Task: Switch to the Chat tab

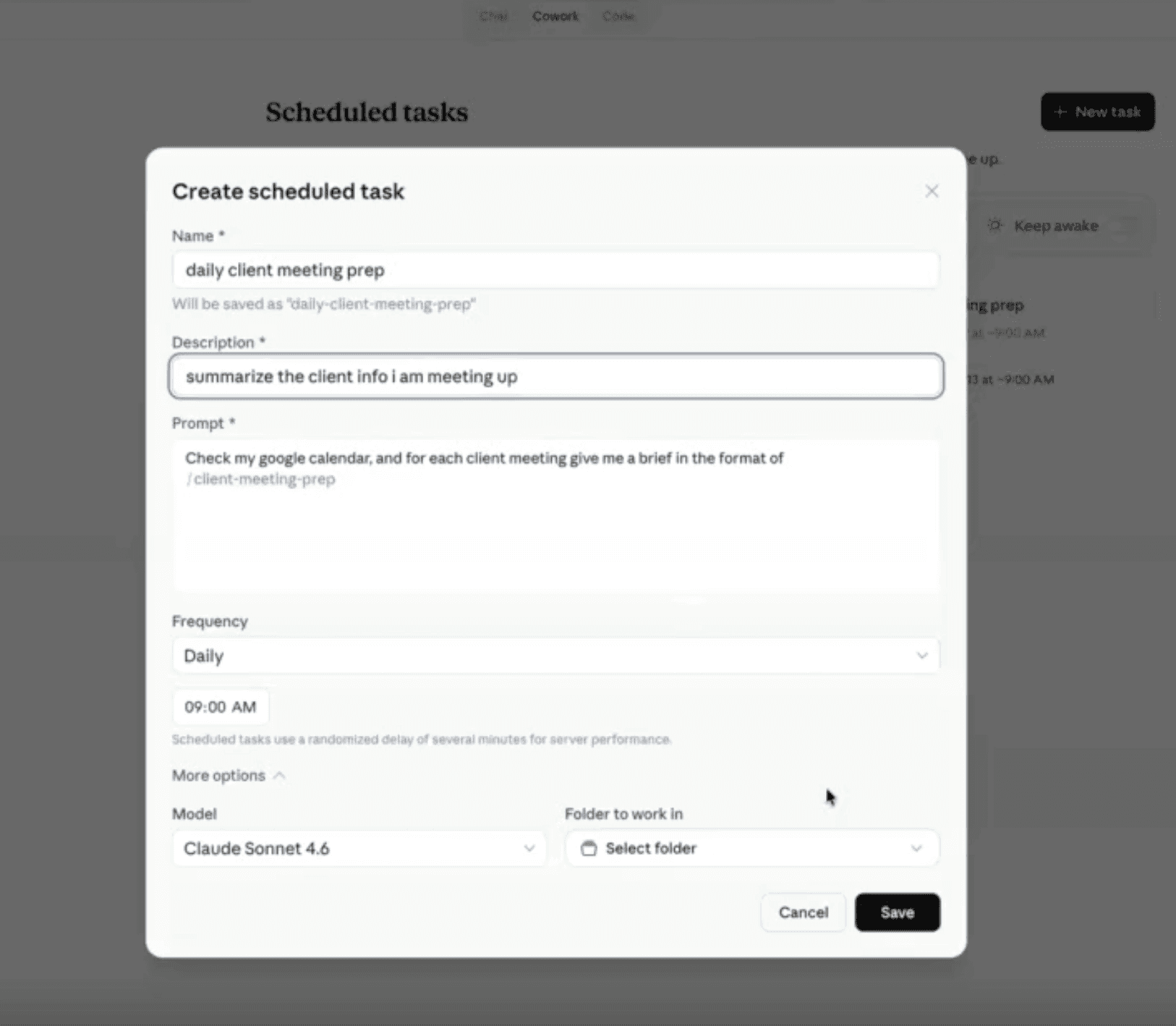Action: (494, 15)
